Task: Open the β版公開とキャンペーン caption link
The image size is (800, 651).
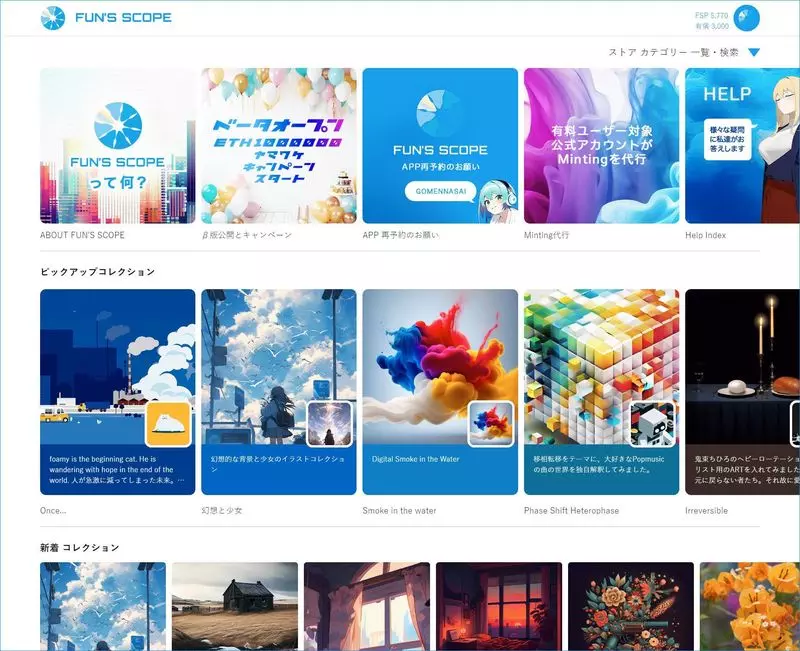Action: pyautogui.click(x=246, y=235)
